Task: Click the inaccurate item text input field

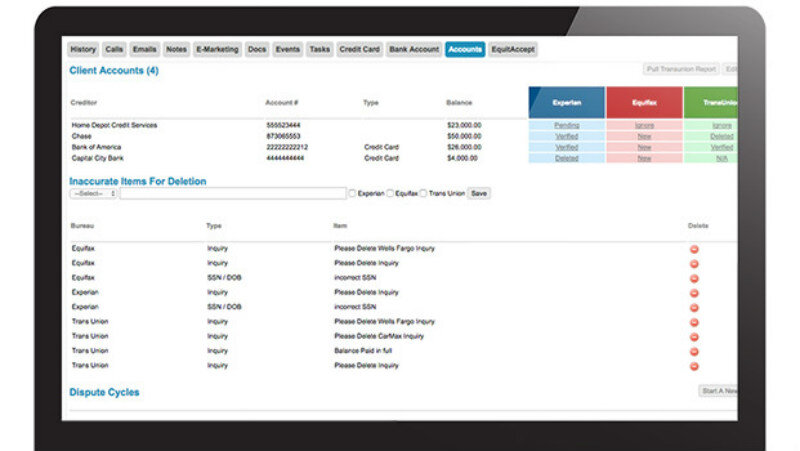Action: (232, 193)
